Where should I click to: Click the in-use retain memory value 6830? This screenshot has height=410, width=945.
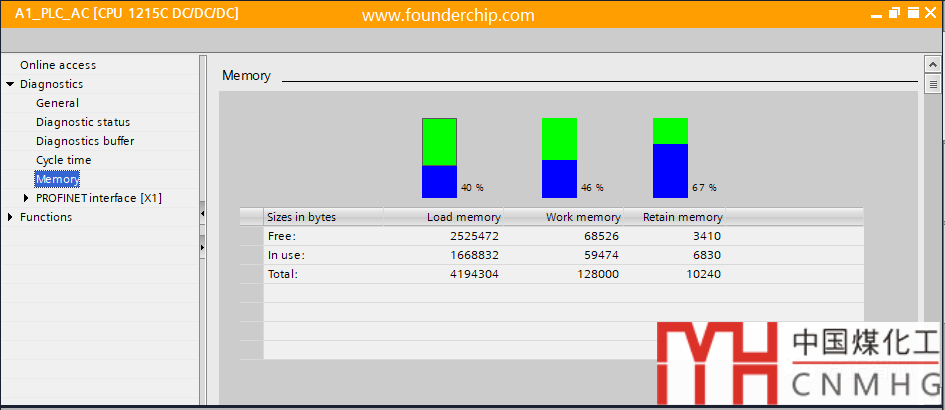click(707, 256)
